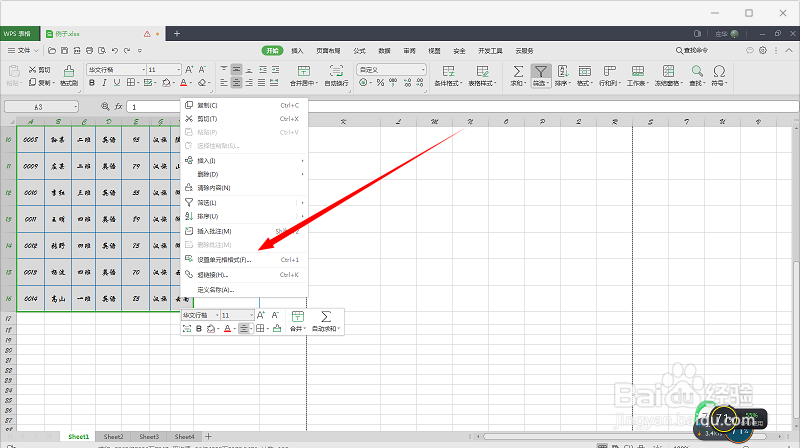Toggle Italic formatting in ribbon
The height and width of the screenshot is (448, 800).
(x=104, y=83)
